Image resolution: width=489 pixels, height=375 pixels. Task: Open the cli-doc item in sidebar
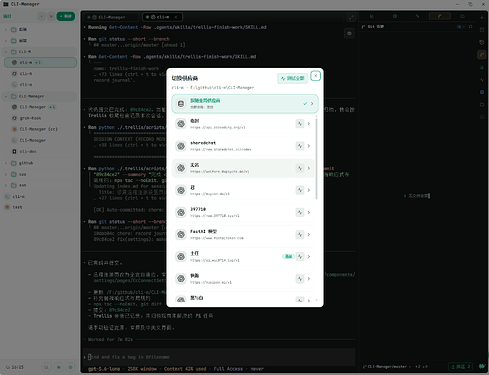point(40,151)
